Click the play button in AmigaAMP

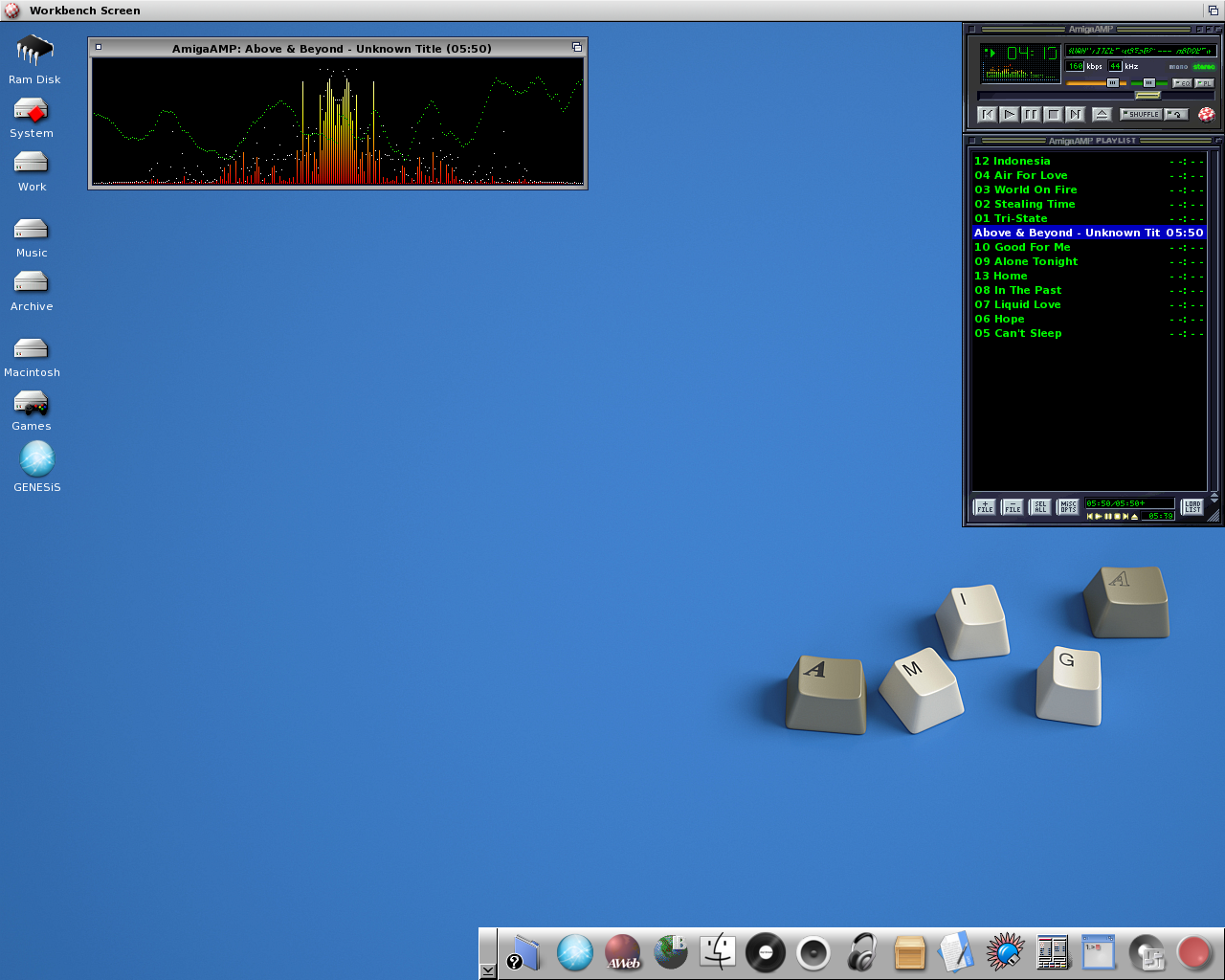[1010, 115]
